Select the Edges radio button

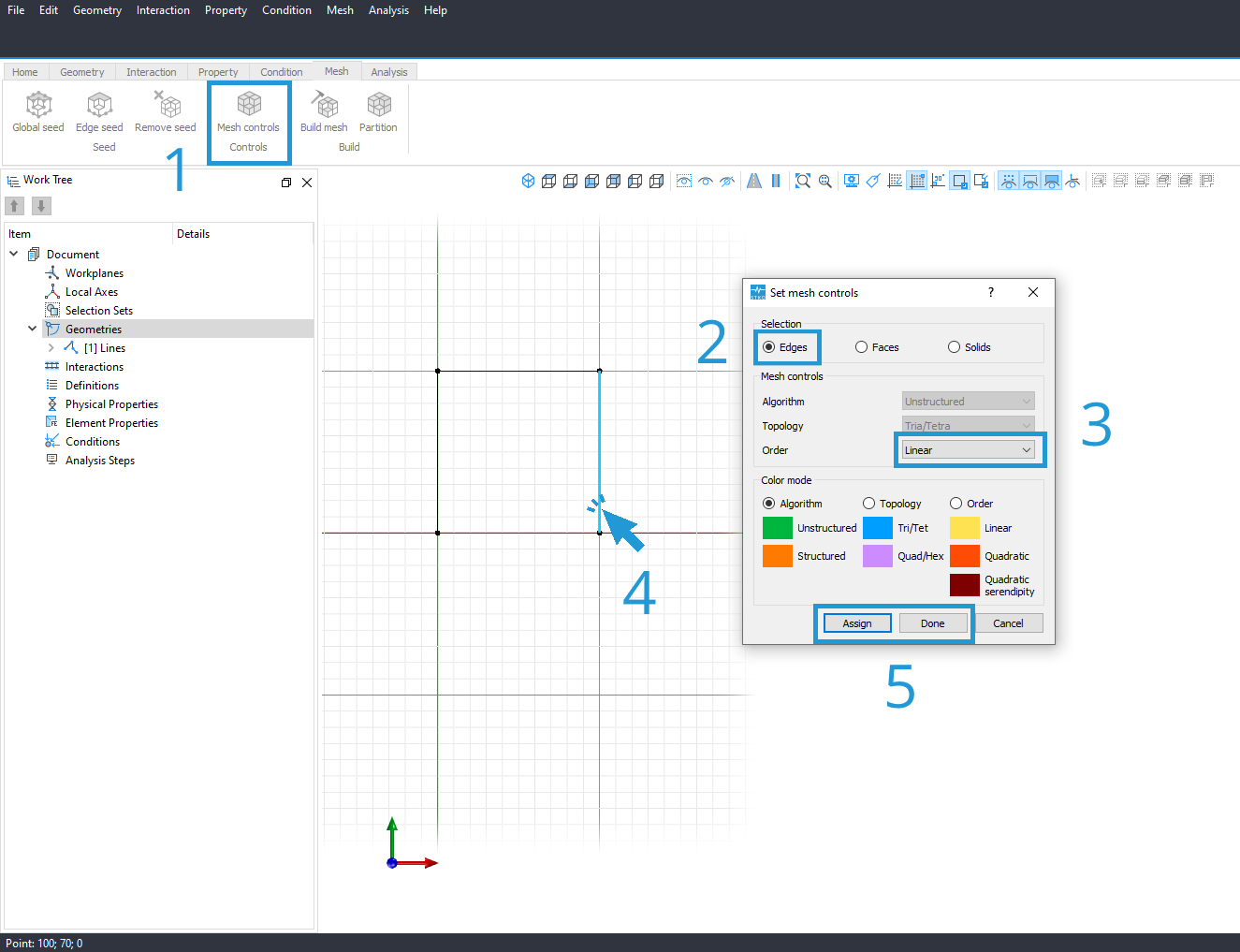(785, 347)
